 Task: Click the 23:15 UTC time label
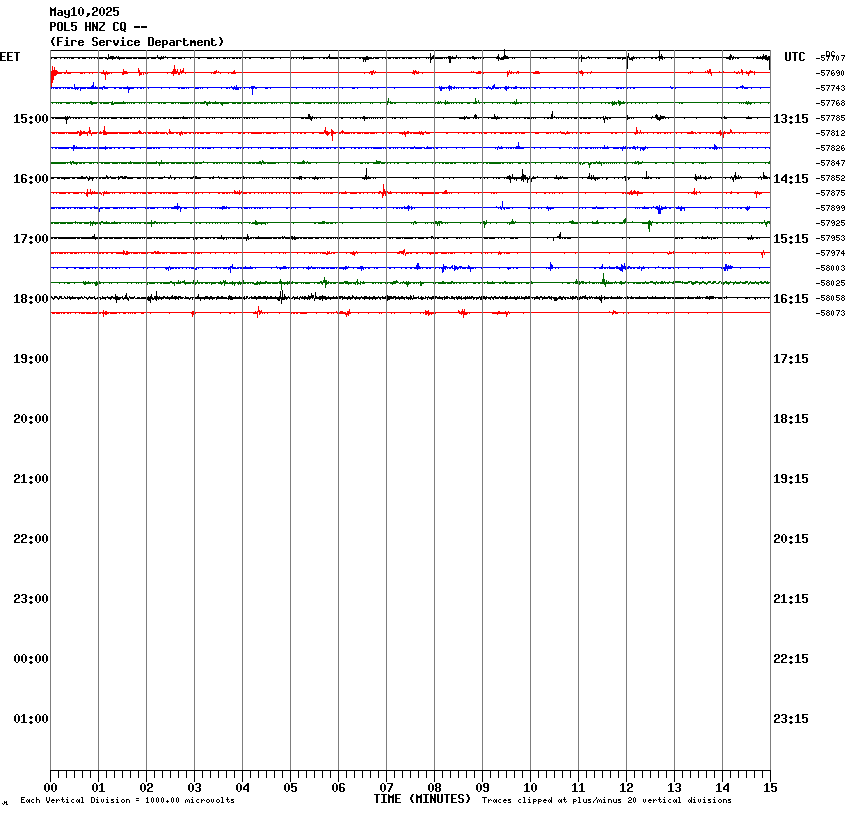coord(790,719)
